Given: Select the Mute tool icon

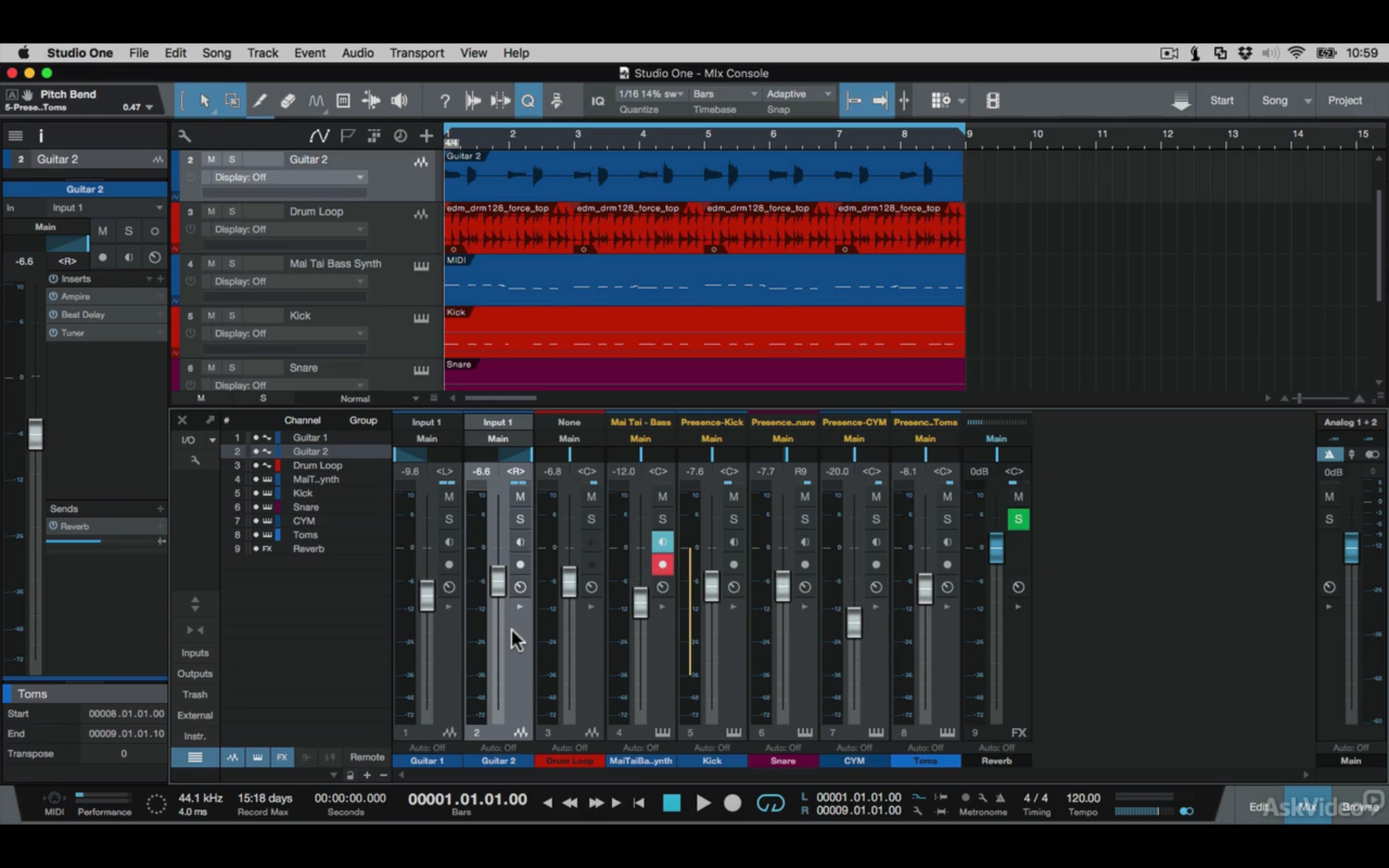Looking at the screenshot, I should point(343,101).
